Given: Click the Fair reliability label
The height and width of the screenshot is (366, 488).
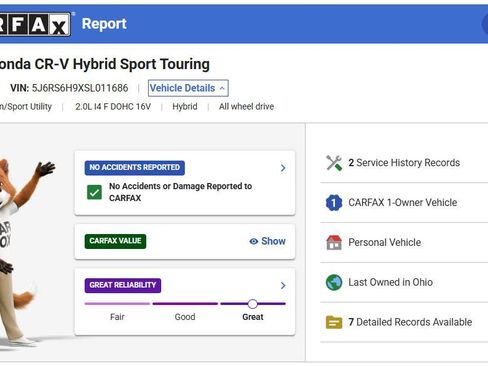Looking at the screenshot, I should coord(117,317).
